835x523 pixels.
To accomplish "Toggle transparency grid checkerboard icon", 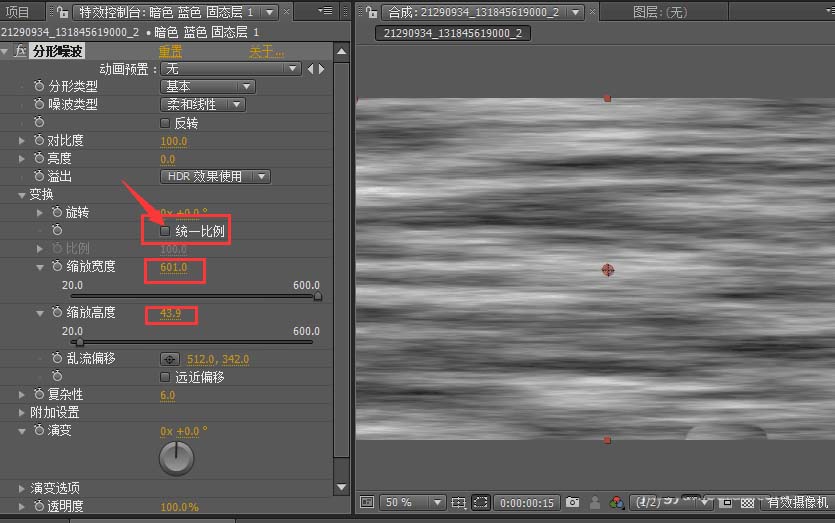I will 748,503.
